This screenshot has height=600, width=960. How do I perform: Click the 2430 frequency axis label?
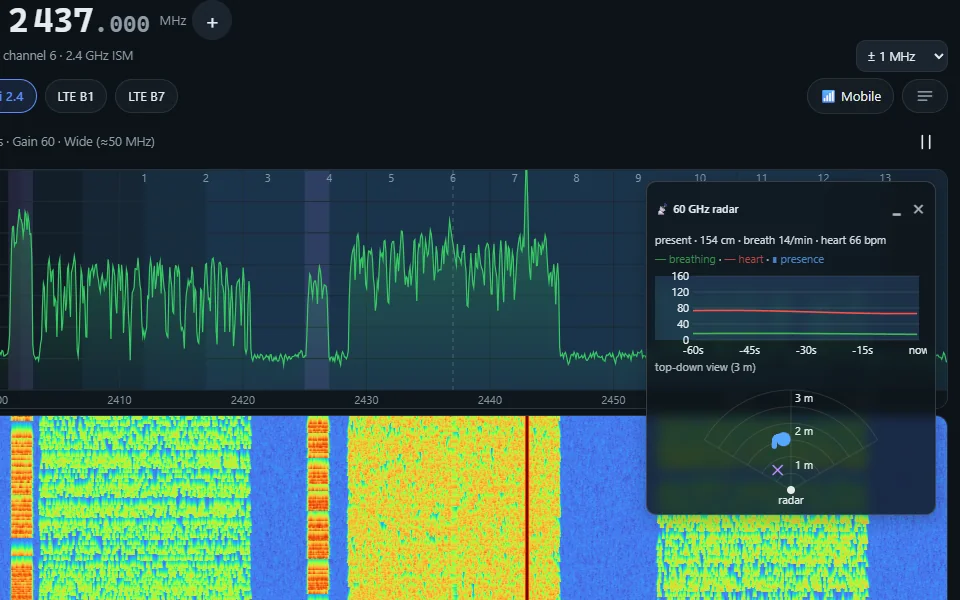[366, 400]
